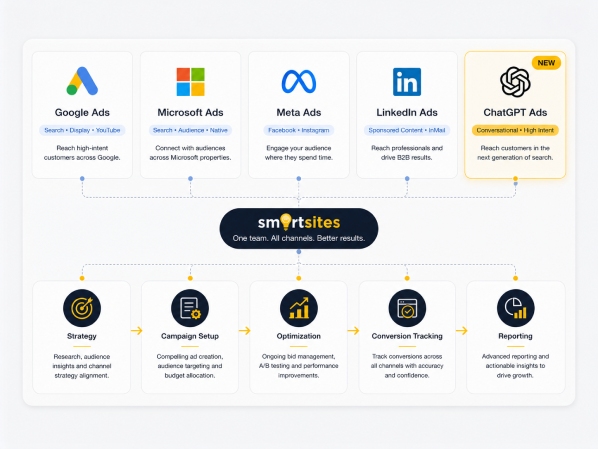Click the Reporting pie chart icon
The width and height of the screenshot is (598, 449).
point(516,308)
